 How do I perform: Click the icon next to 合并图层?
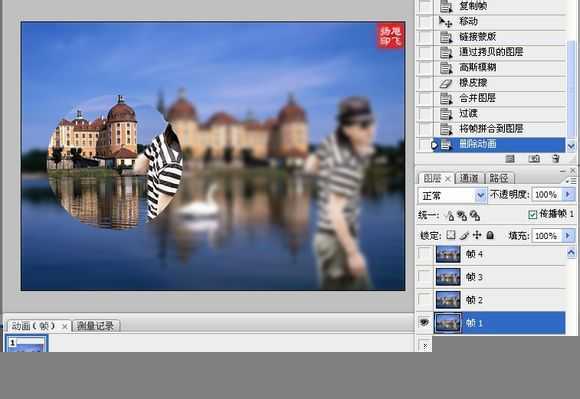446,98
